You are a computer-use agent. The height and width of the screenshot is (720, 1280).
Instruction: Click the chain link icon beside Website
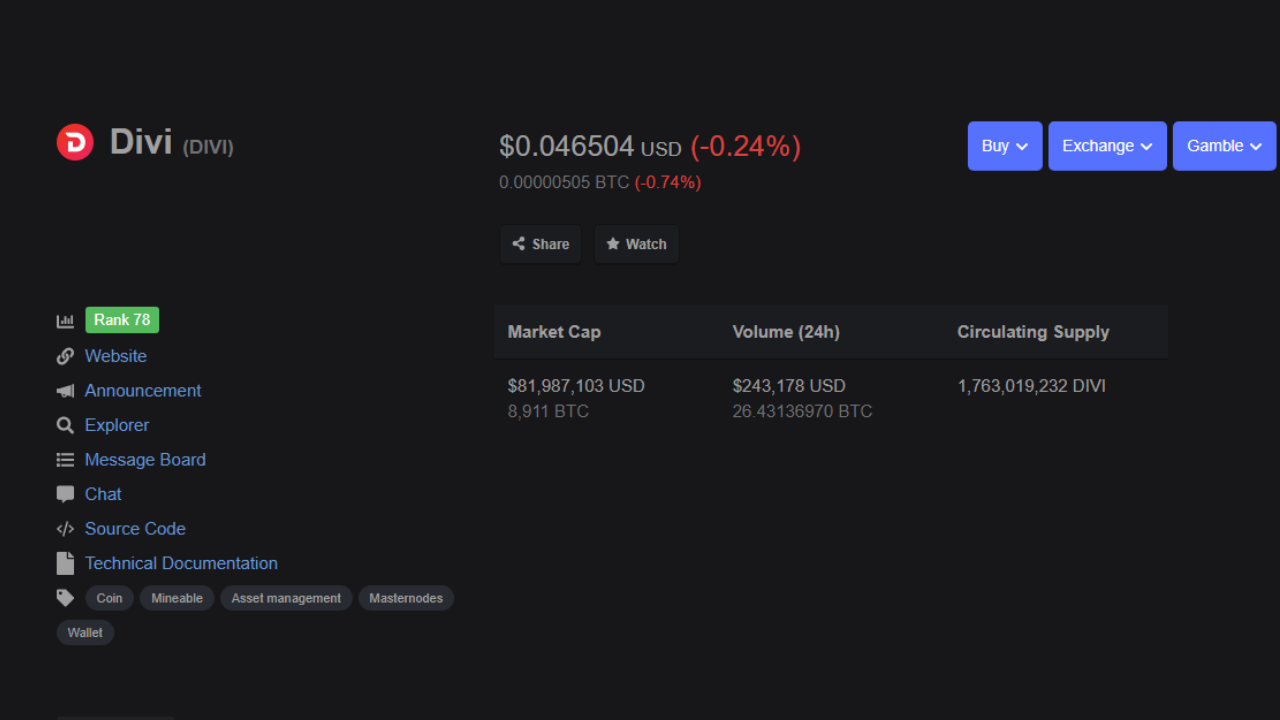(65, 356)
